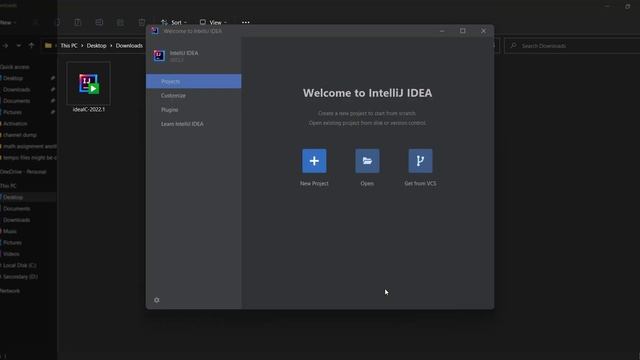
Task: Click the New Project plus icon
Action: tap(314, 161)
